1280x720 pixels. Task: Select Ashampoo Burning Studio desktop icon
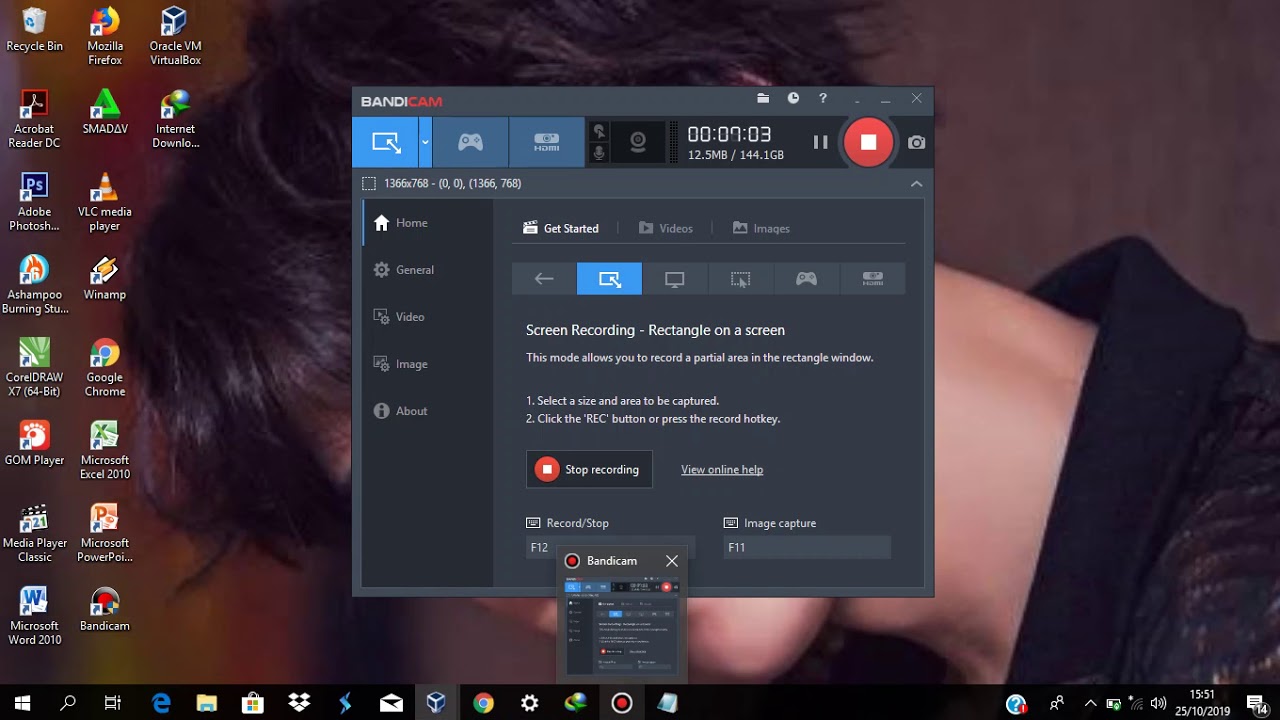pyautogui.click(x=34, y=286)
